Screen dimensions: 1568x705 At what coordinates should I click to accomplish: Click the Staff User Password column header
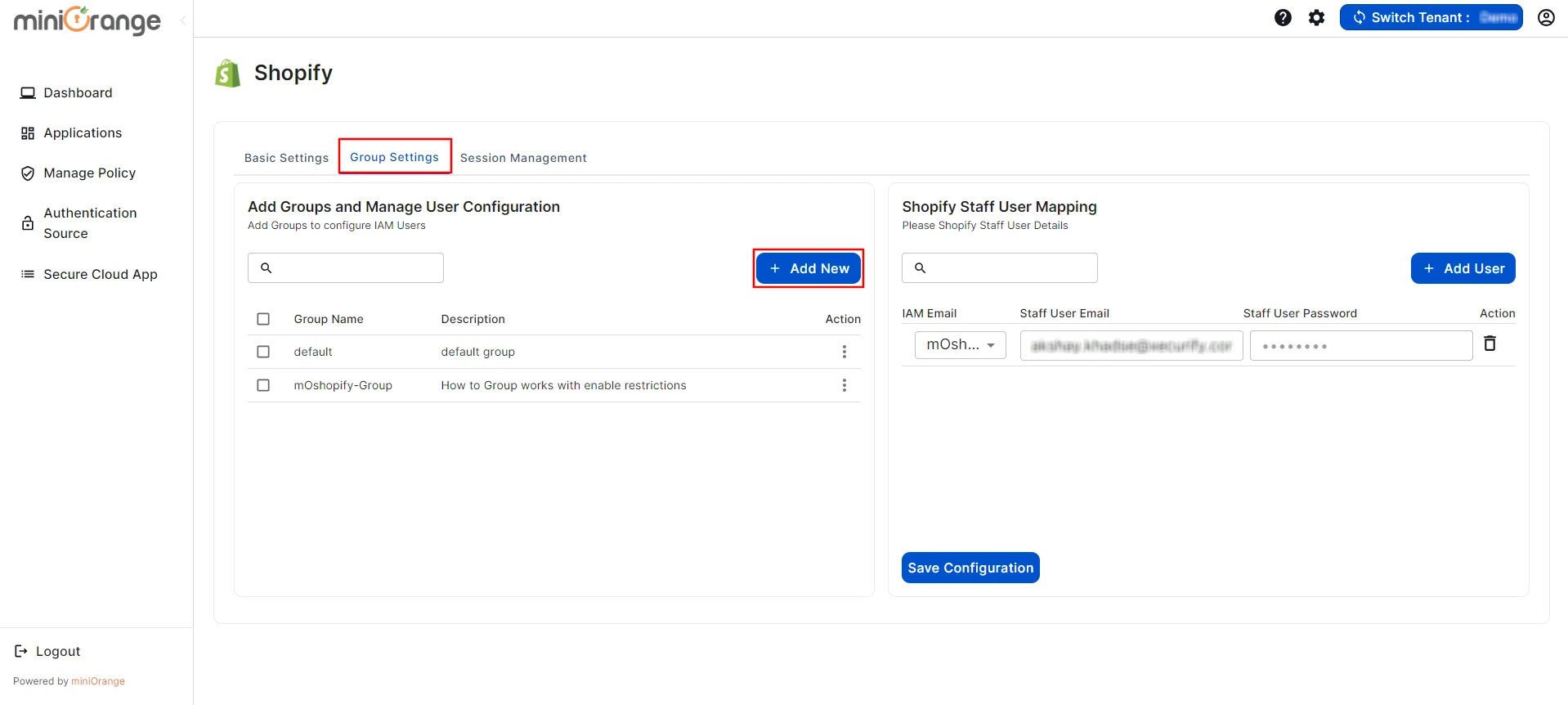click(x=1300, y=313)
